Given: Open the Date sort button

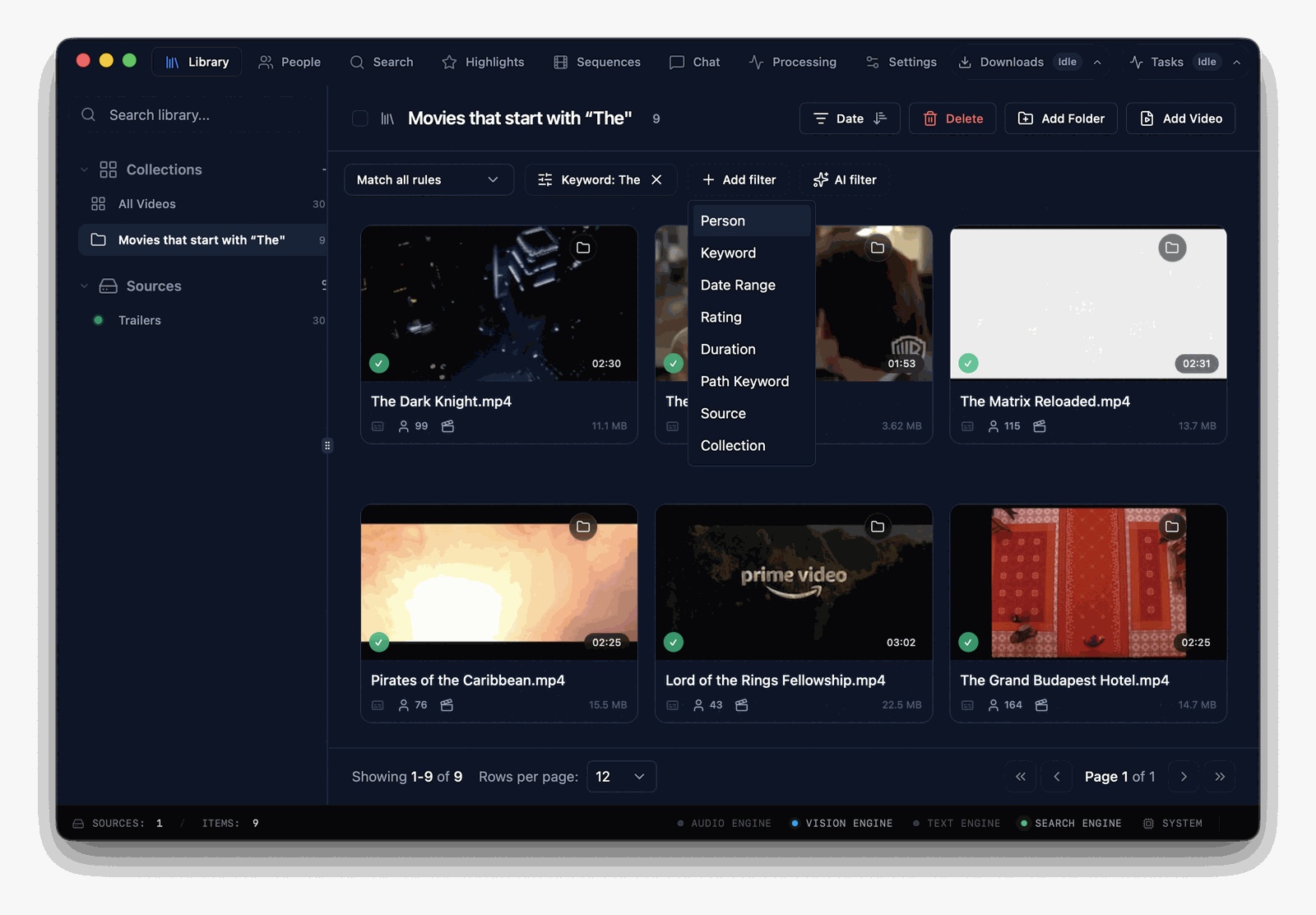Looking at the screenshot, I should [850, 118].
